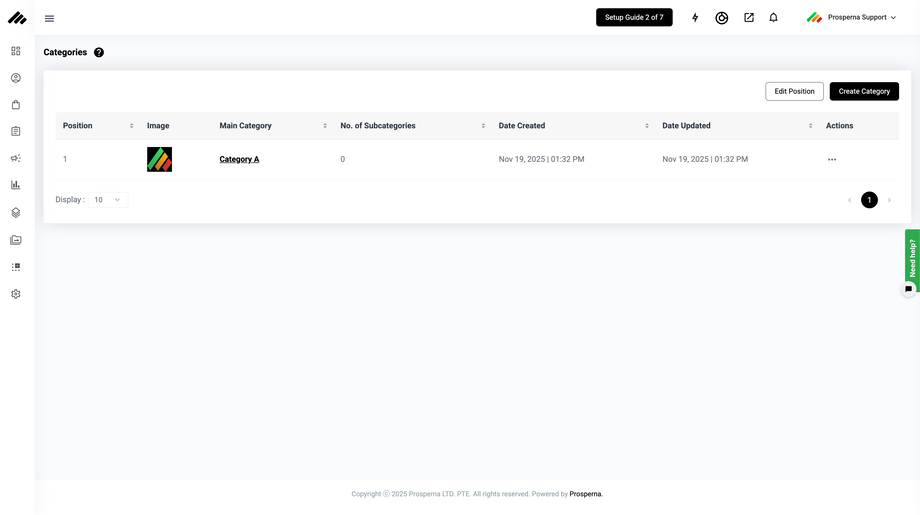Screen dimensions: 920x515
Task: Click the Image column header
Action: point(158,126)
